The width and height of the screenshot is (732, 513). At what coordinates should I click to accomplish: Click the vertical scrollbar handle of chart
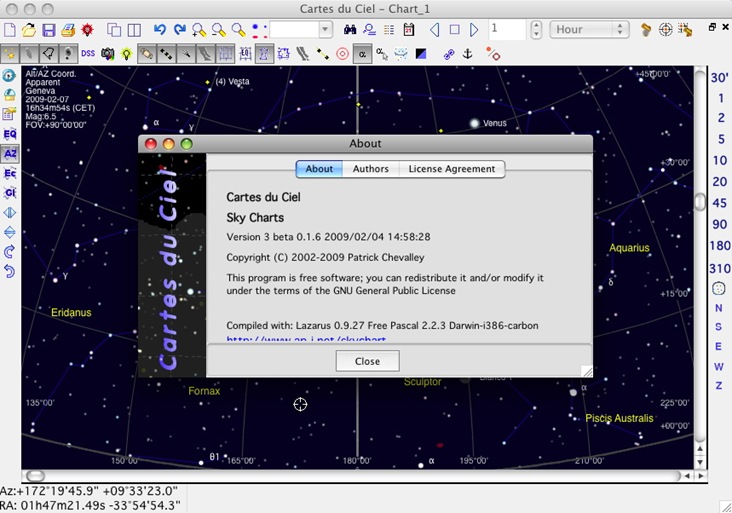coord(700,202)
